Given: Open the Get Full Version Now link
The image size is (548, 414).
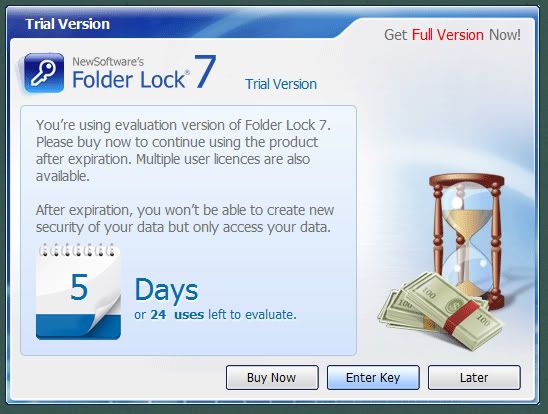Looking at the screenshot, I should [452, 35].
